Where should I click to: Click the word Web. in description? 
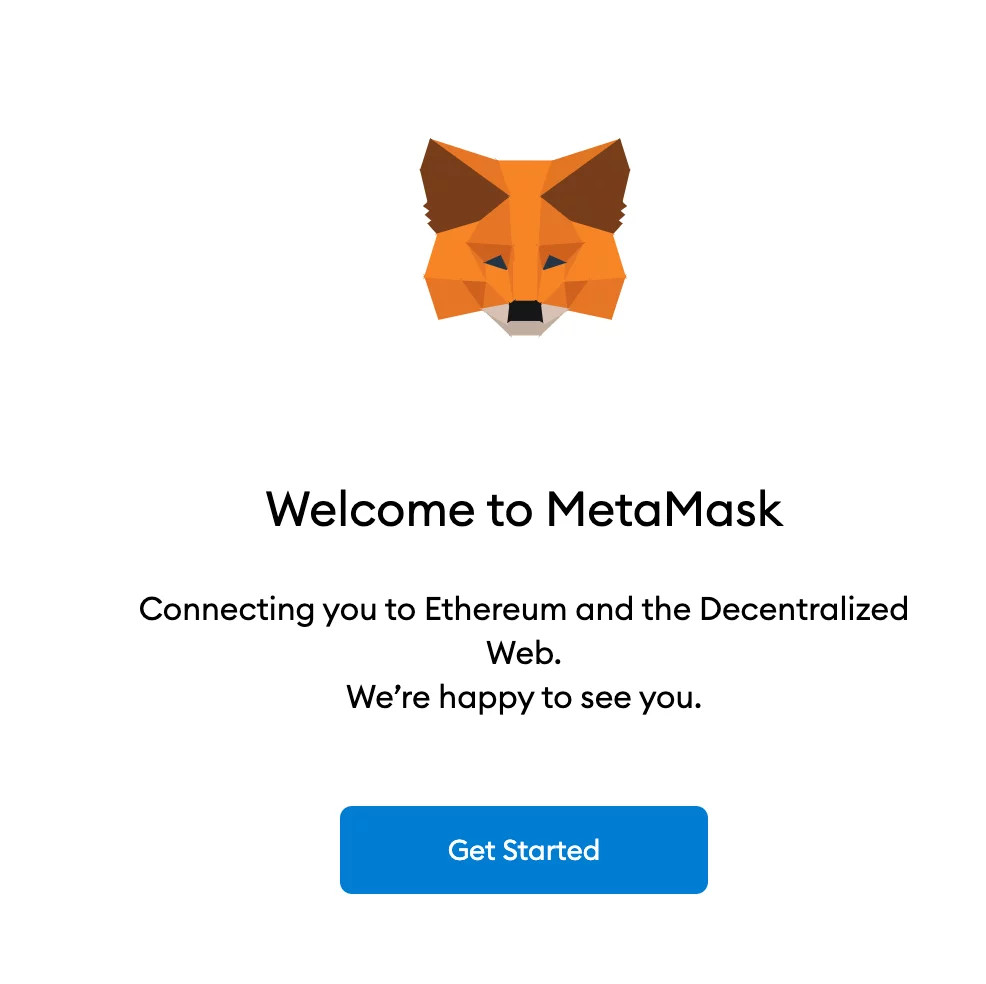coord(524,653)
